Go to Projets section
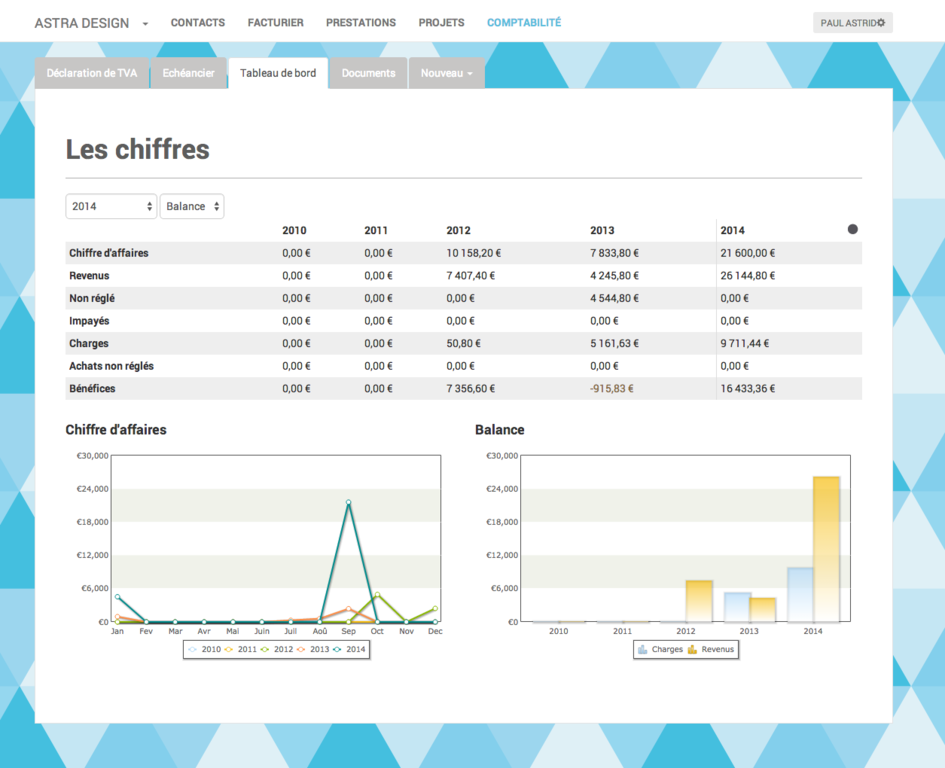Image resolution: width=945 pixels, height=768 pixels. [441, 22]
